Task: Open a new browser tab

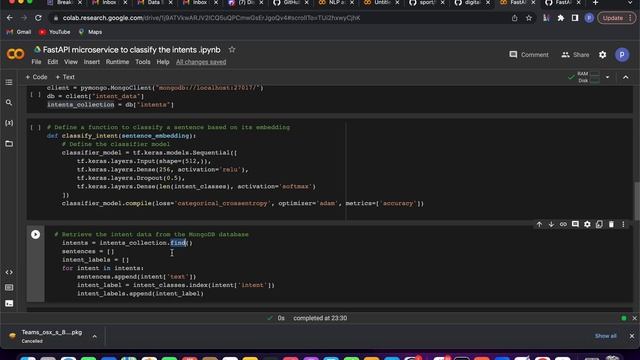Action: 596,3
